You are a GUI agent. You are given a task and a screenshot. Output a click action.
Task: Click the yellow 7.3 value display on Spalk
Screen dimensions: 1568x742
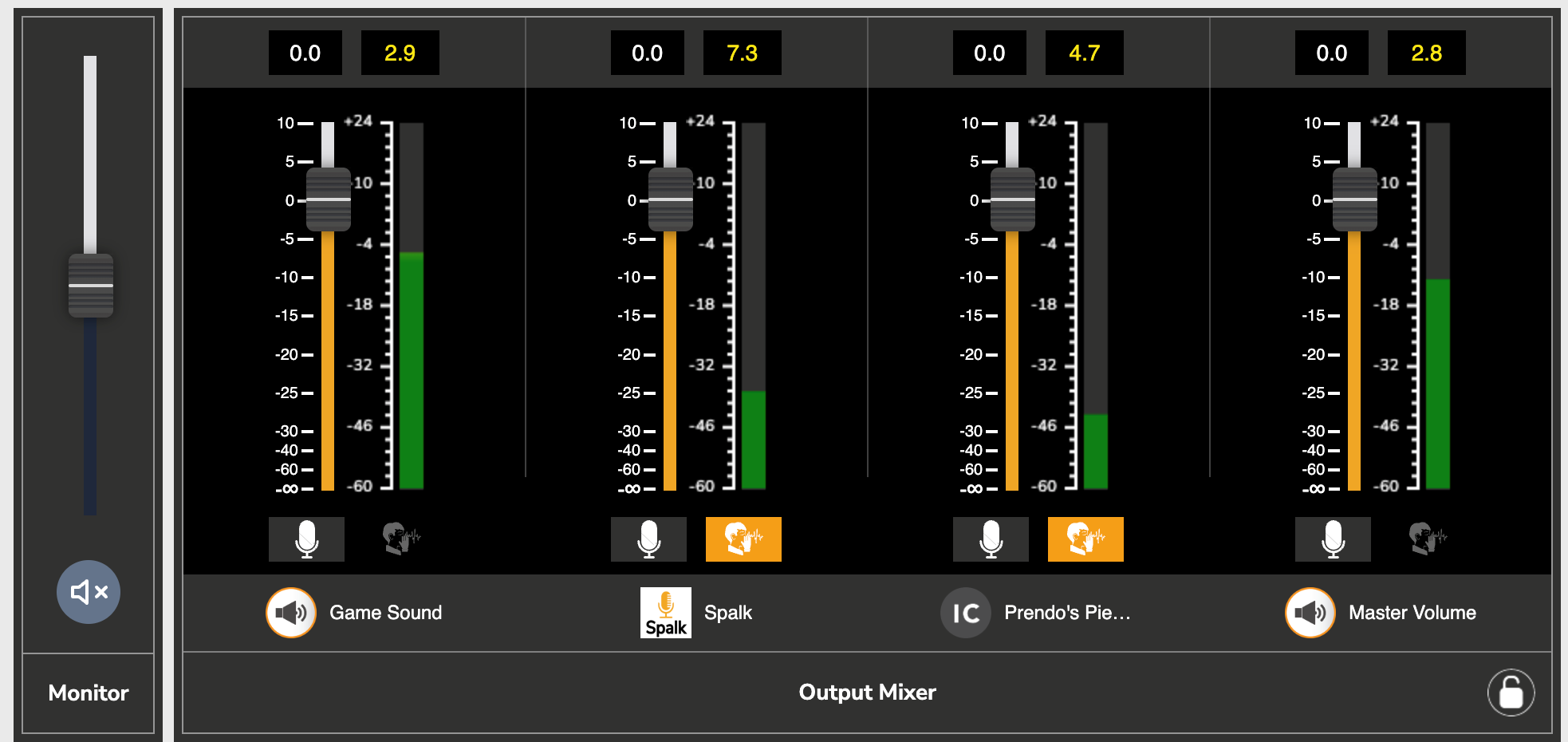742,53
